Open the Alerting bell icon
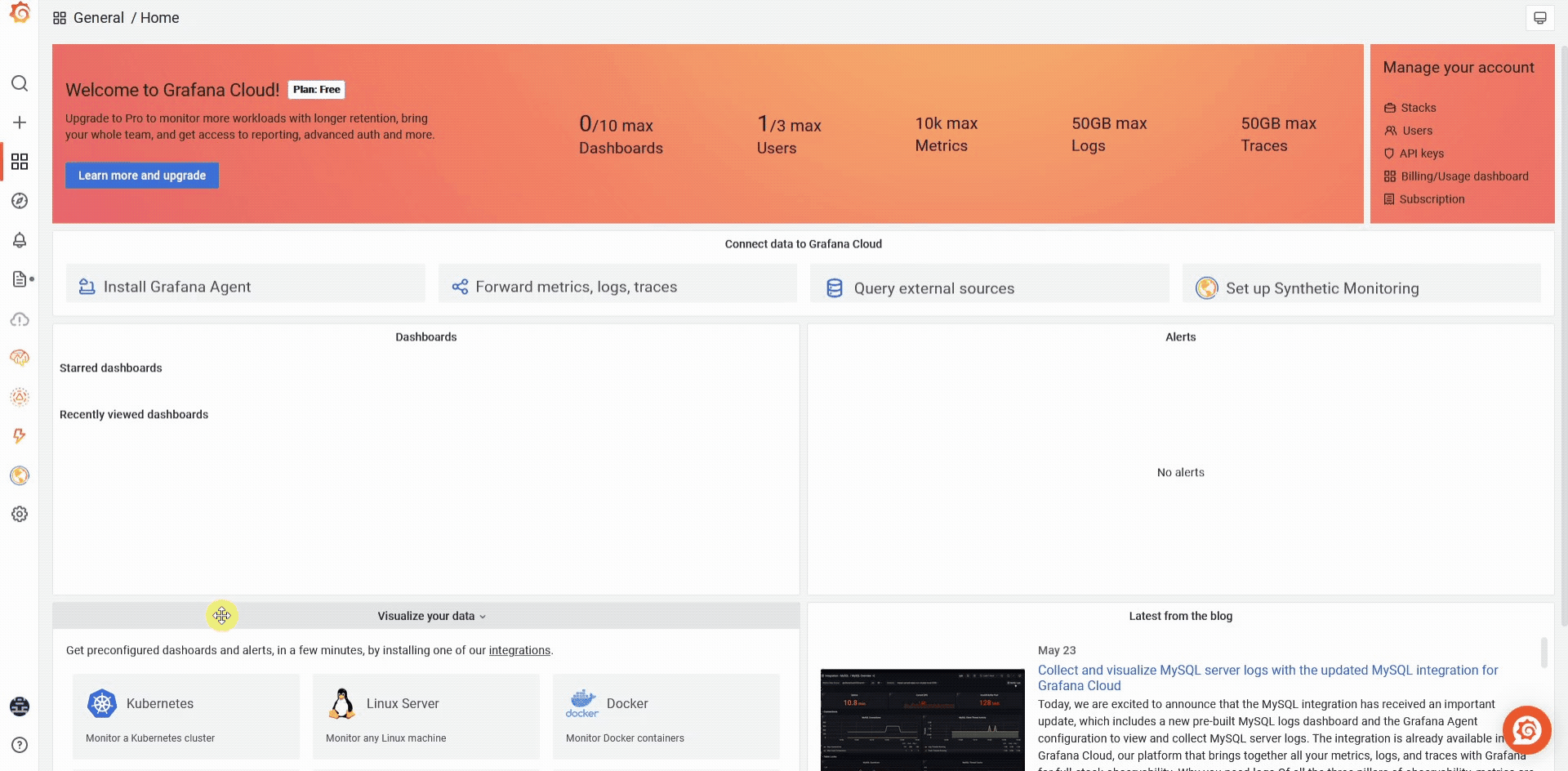This screenshot has height=771, width=1568. (20, 240)
